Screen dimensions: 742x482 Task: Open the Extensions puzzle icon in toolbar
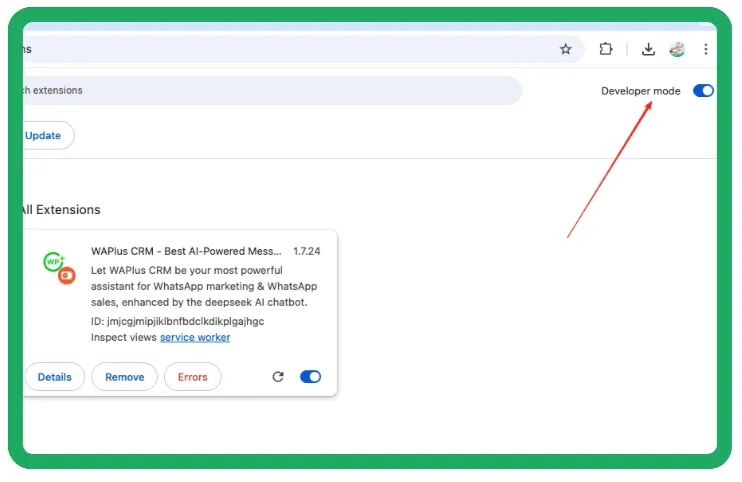pos(606,49)
